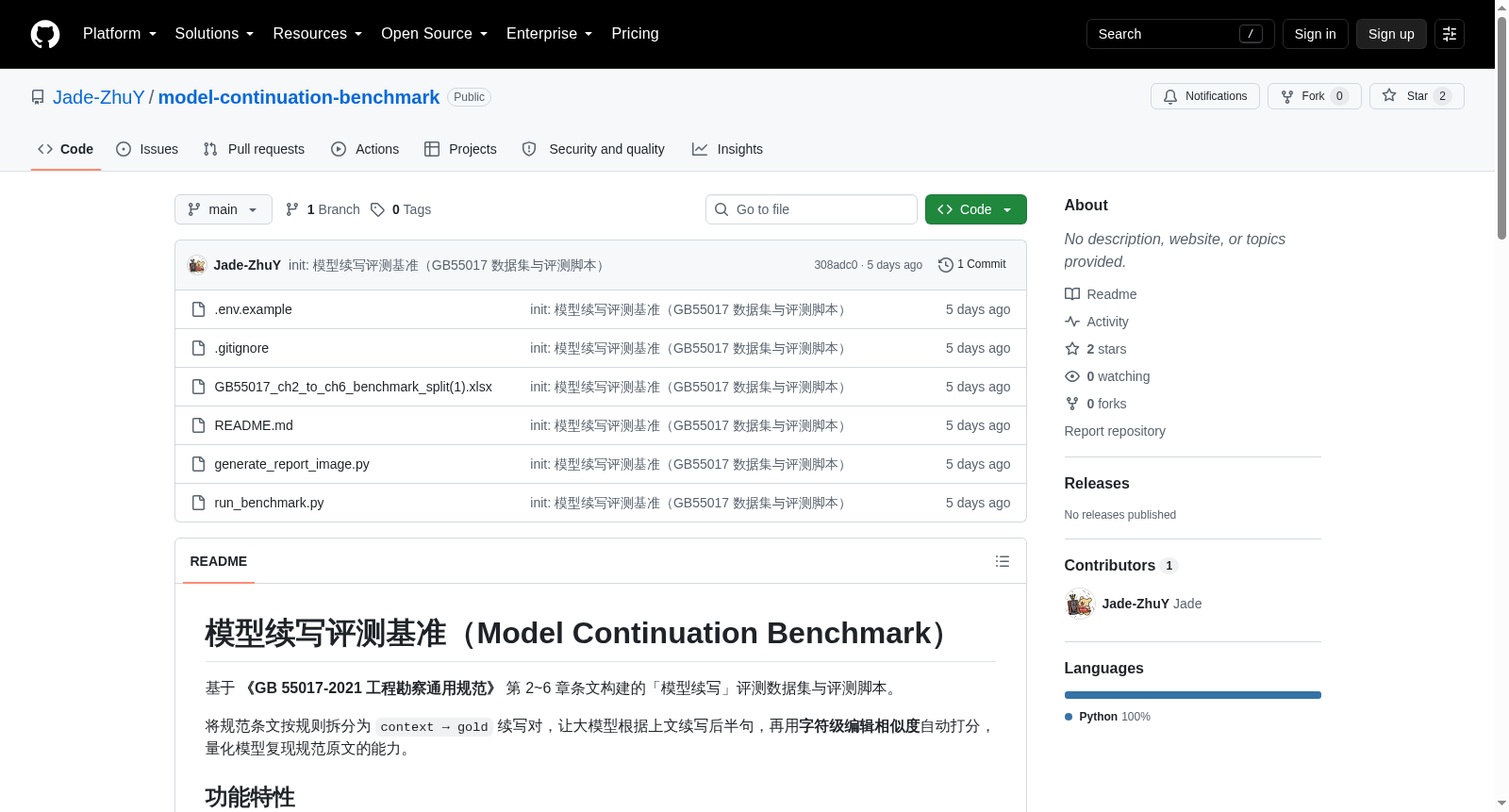Expand the Solutions menu
Screen dimensions: 1509x812
pyautogui.click(x=214, y=34)
